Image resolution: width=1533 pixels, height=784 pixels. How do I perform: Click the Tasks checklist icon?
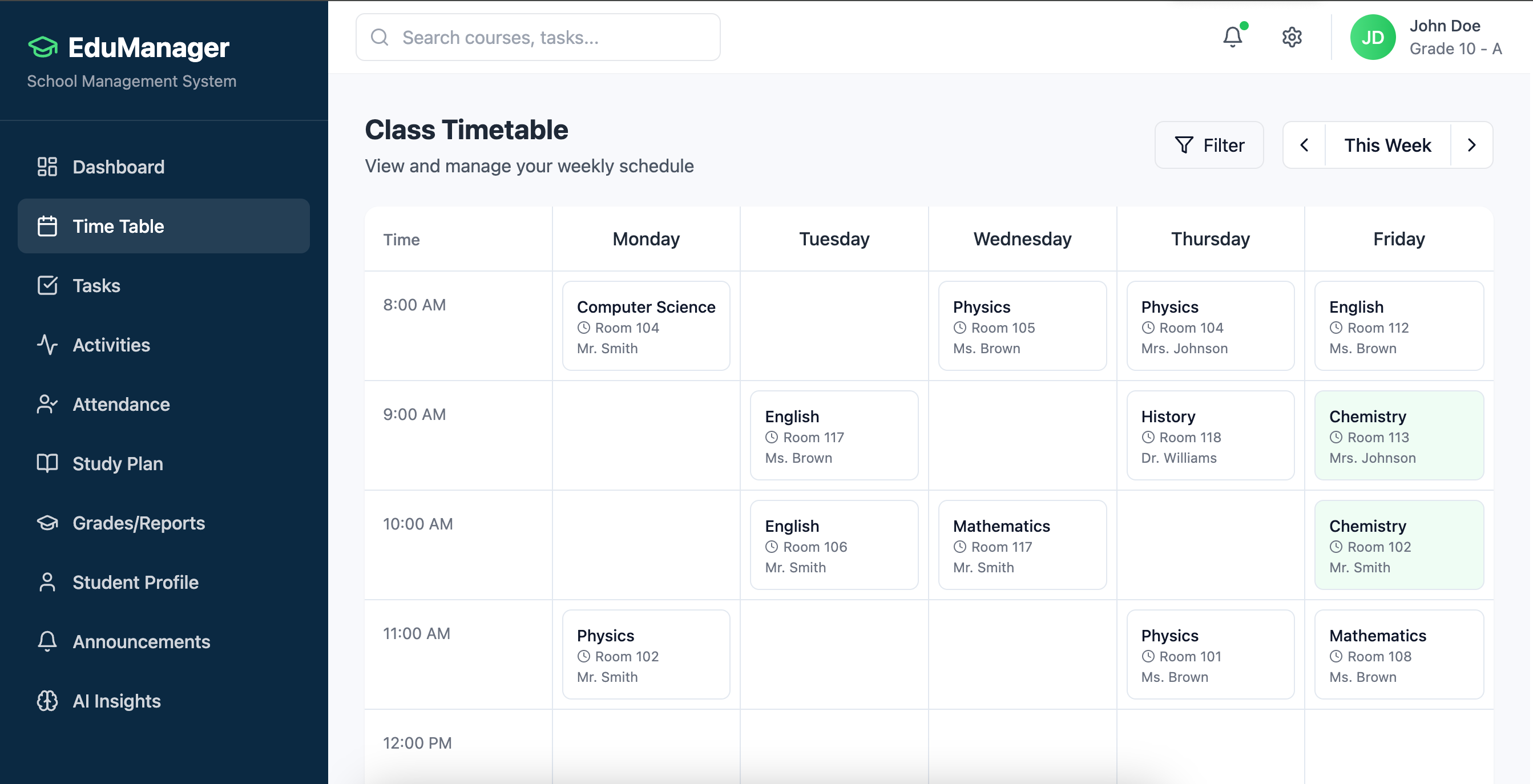(x=47, y=285)
